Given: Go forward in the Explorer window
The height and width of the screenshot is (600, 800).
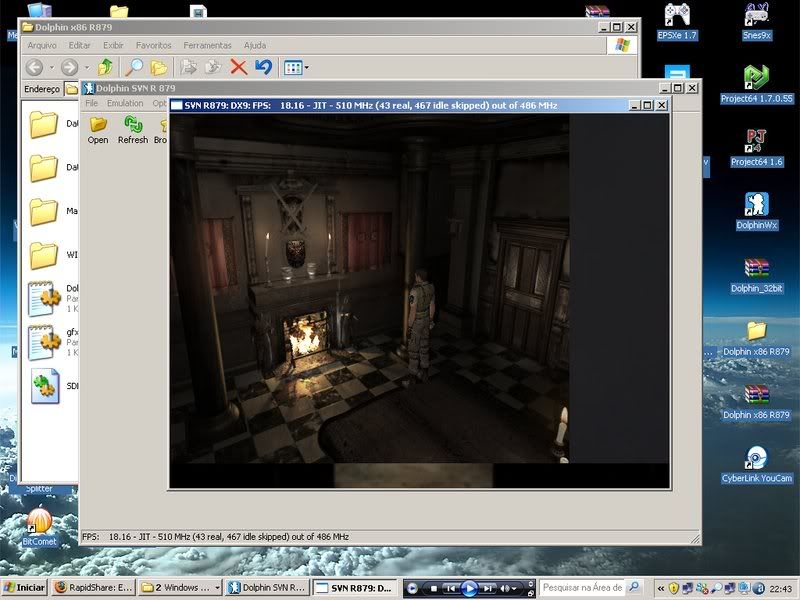Looking at the screenshot, I should tap(69, 67).
